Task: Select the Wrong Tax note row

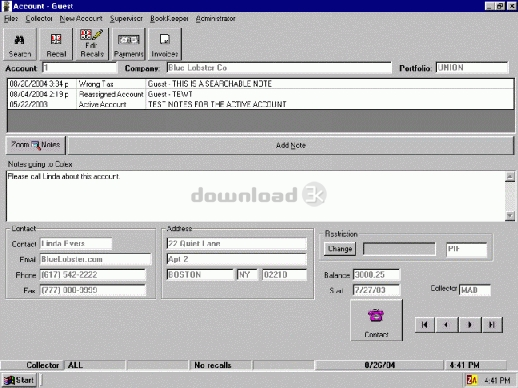Action: pos(260,84)
